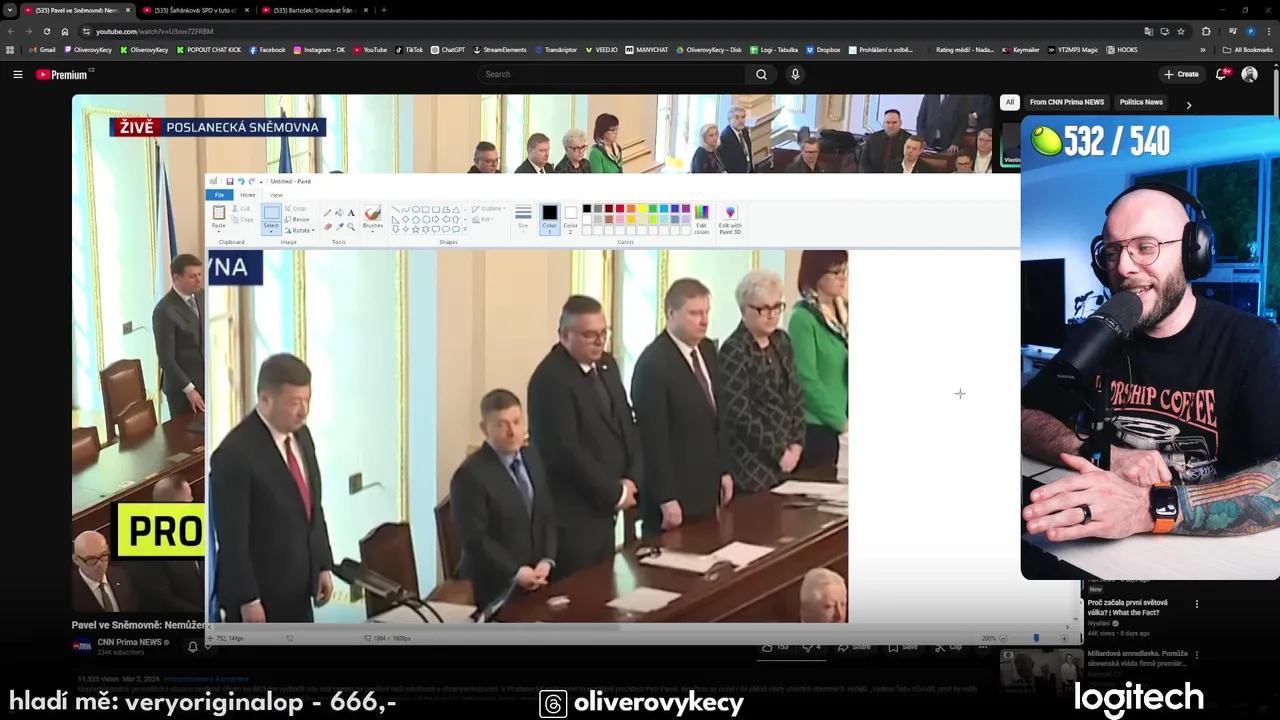Screen dimensions: 1280x720
Task: Switch to Šafránková SPD browser tab
Action: 194,10
